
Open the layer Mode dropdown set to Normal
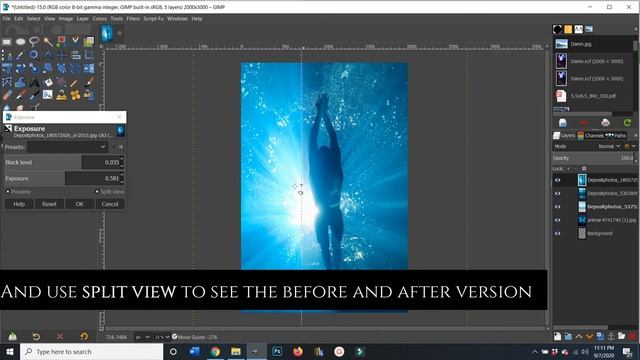pyautogui.click(x=609, y=146)
